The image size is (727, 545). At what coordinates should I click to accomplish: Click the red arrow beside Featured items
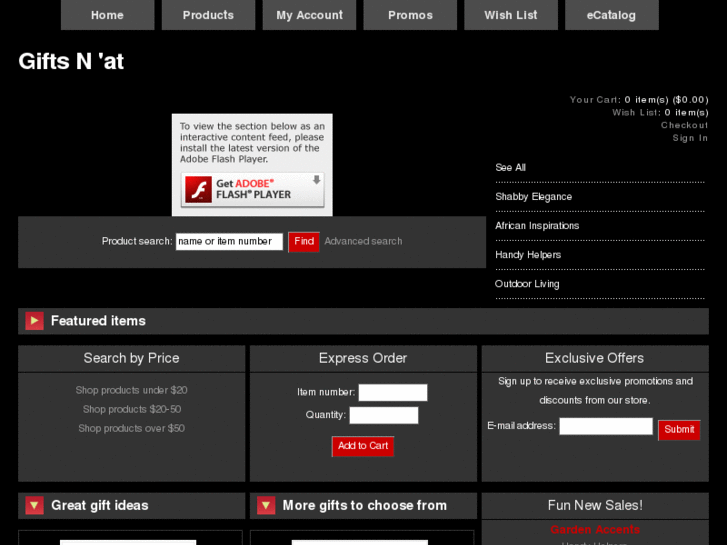34,321
